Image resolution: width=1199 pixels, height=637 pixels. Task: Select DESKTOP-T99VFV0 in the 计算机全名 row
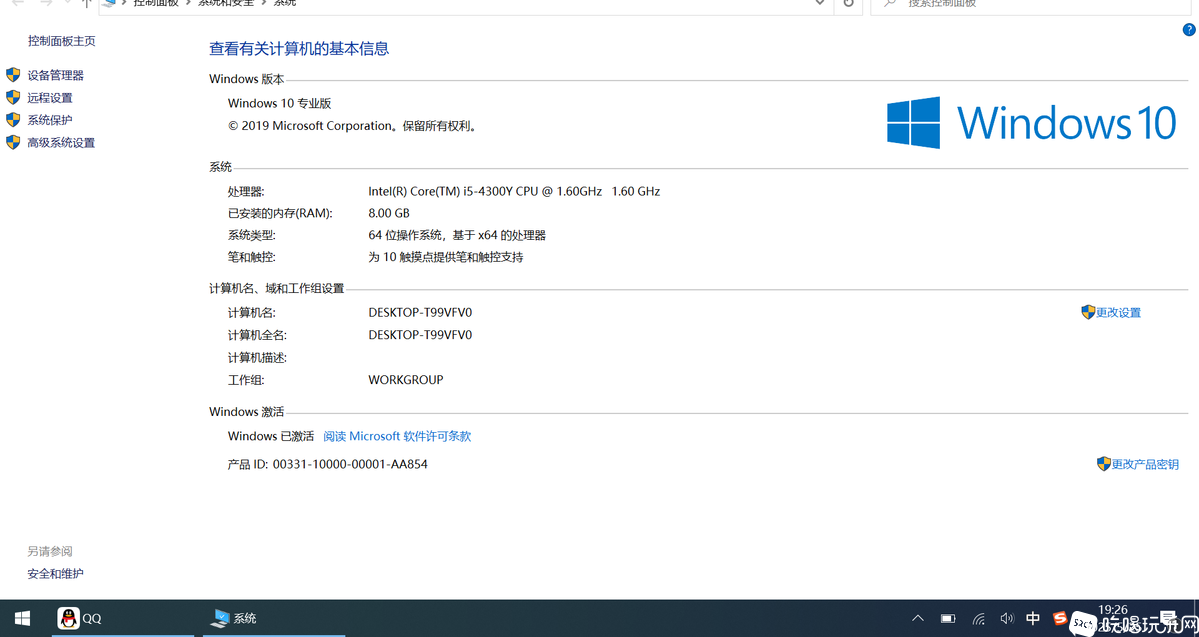(x=420, y=335)
